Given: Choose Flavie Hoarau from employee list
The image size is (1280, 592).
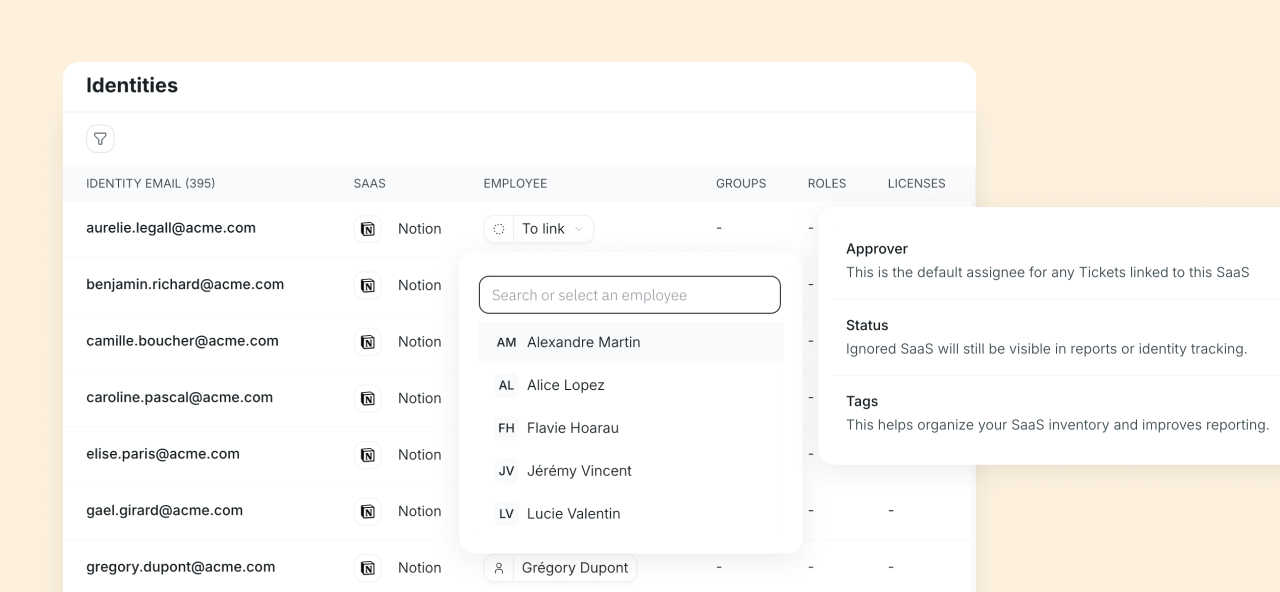Looking at the screenshot, I should (572, 428).
